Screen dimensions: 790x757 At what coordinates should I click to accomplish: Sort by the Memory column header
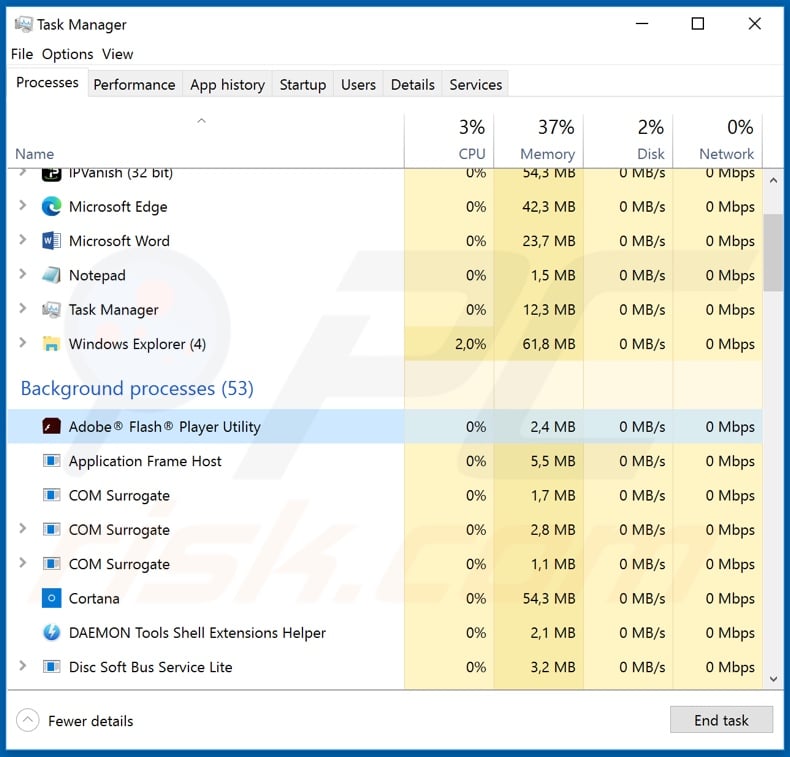pos(539,142)
